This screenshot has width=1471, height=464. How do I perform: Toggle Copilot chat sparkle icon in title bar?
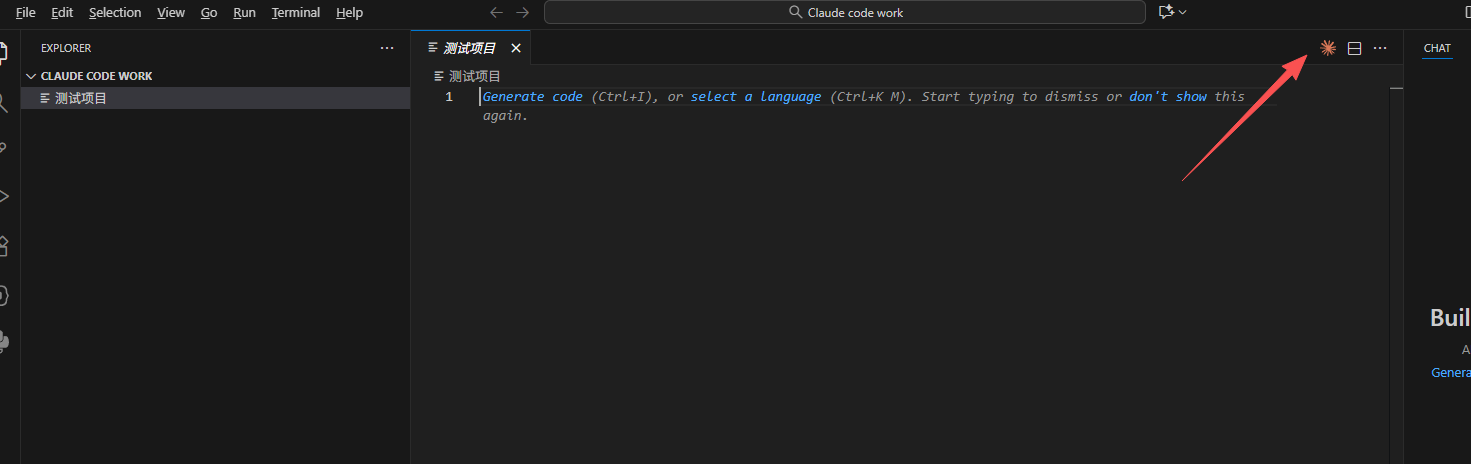[x=1165, y=12]
